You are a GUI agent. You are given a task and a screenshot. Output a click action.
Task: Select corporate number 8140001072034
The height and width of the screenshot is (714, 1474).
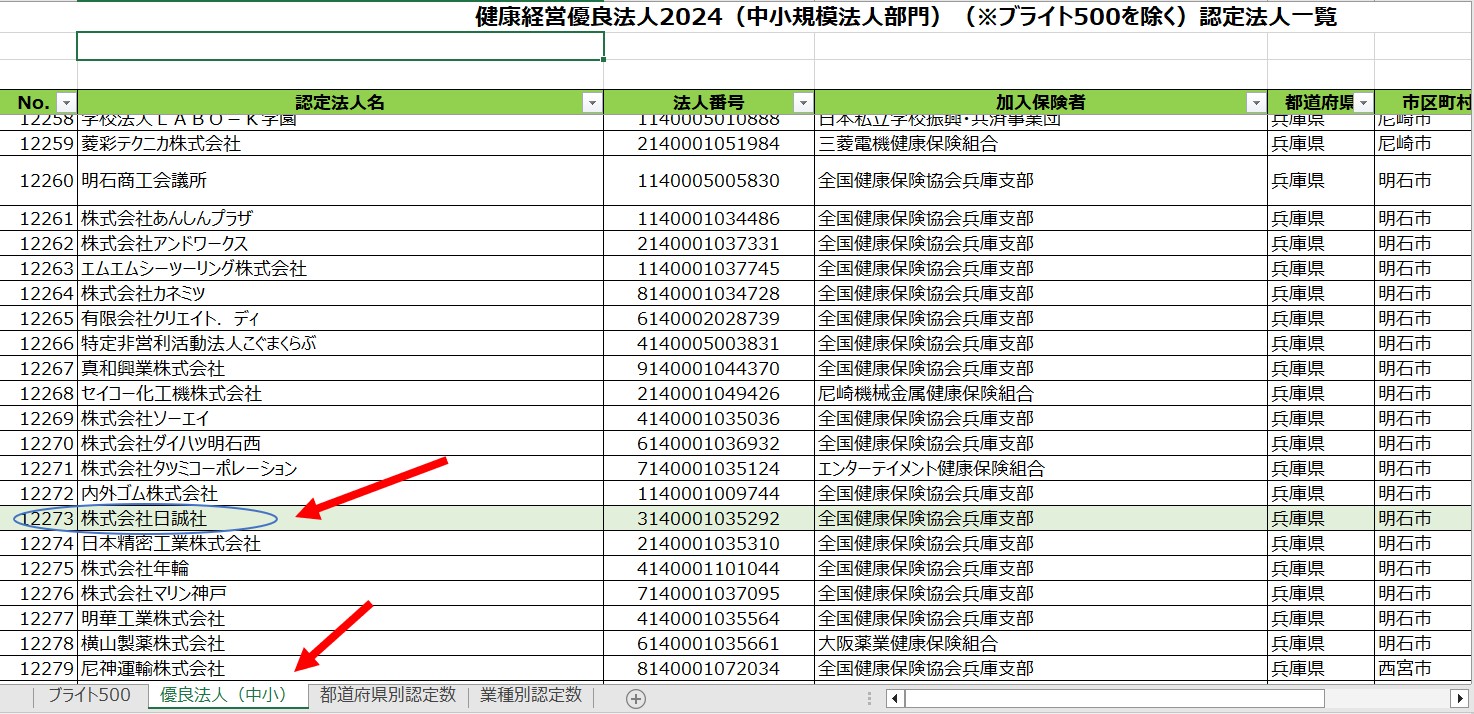point(709,669)
